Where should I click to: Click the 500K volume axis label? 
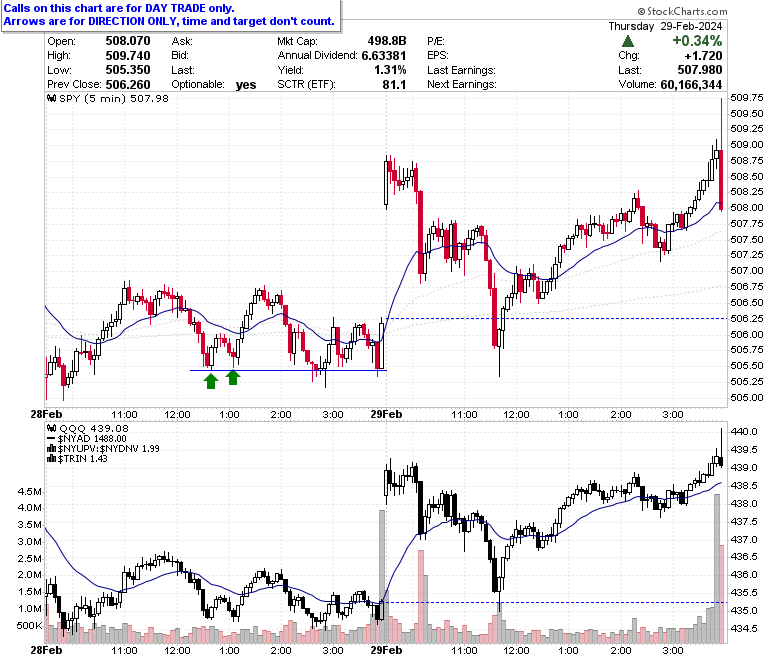(30, 626)
